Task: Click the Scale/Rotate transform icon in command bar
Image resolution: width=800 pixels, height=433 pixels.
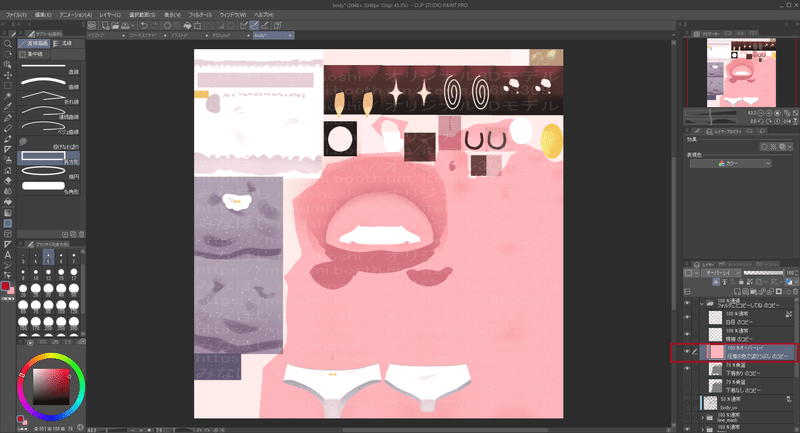Action: pyautogui.click(x=197, y=25)
